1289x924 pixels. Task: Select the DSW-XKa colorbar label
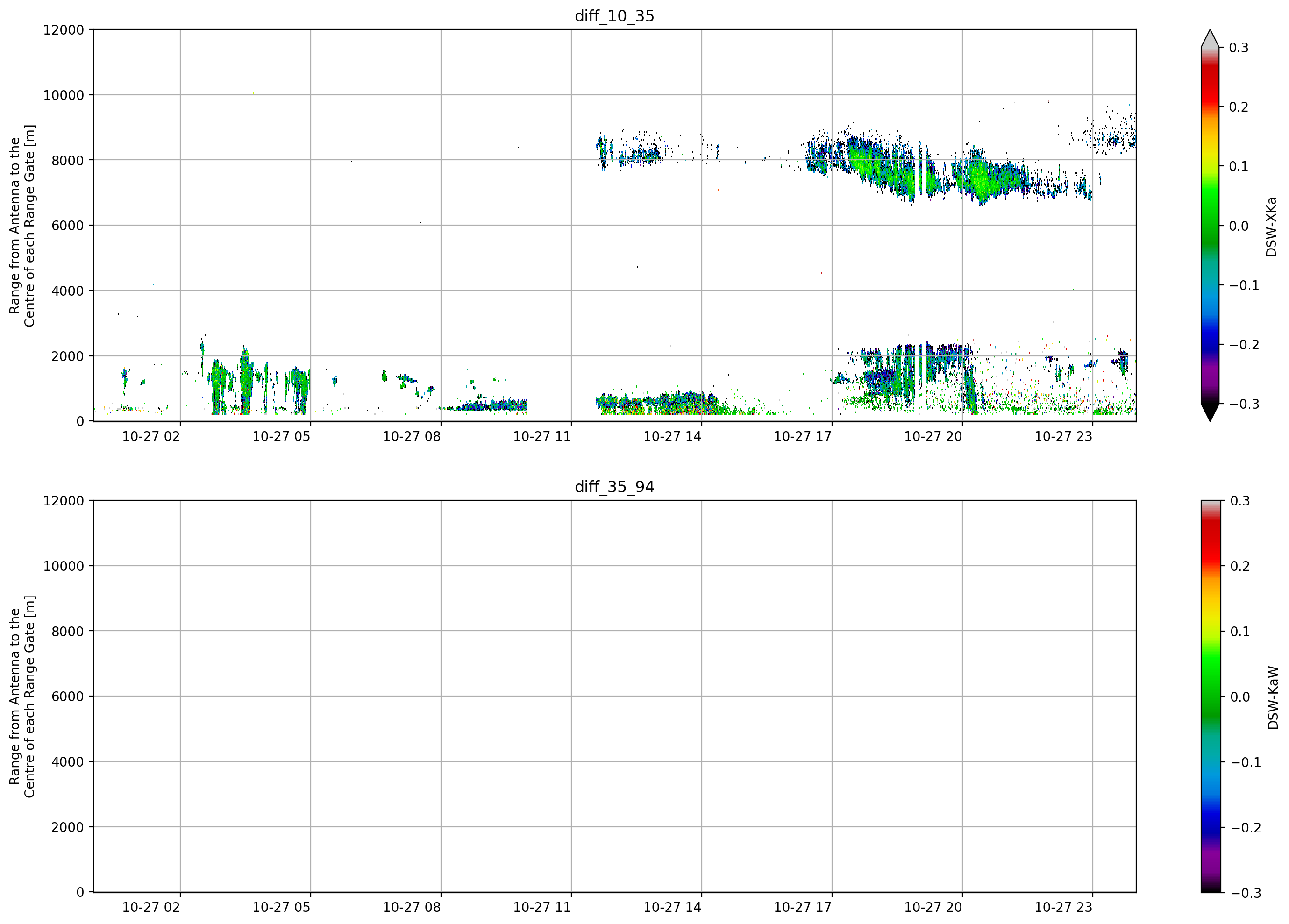[x=1271, y=227]
